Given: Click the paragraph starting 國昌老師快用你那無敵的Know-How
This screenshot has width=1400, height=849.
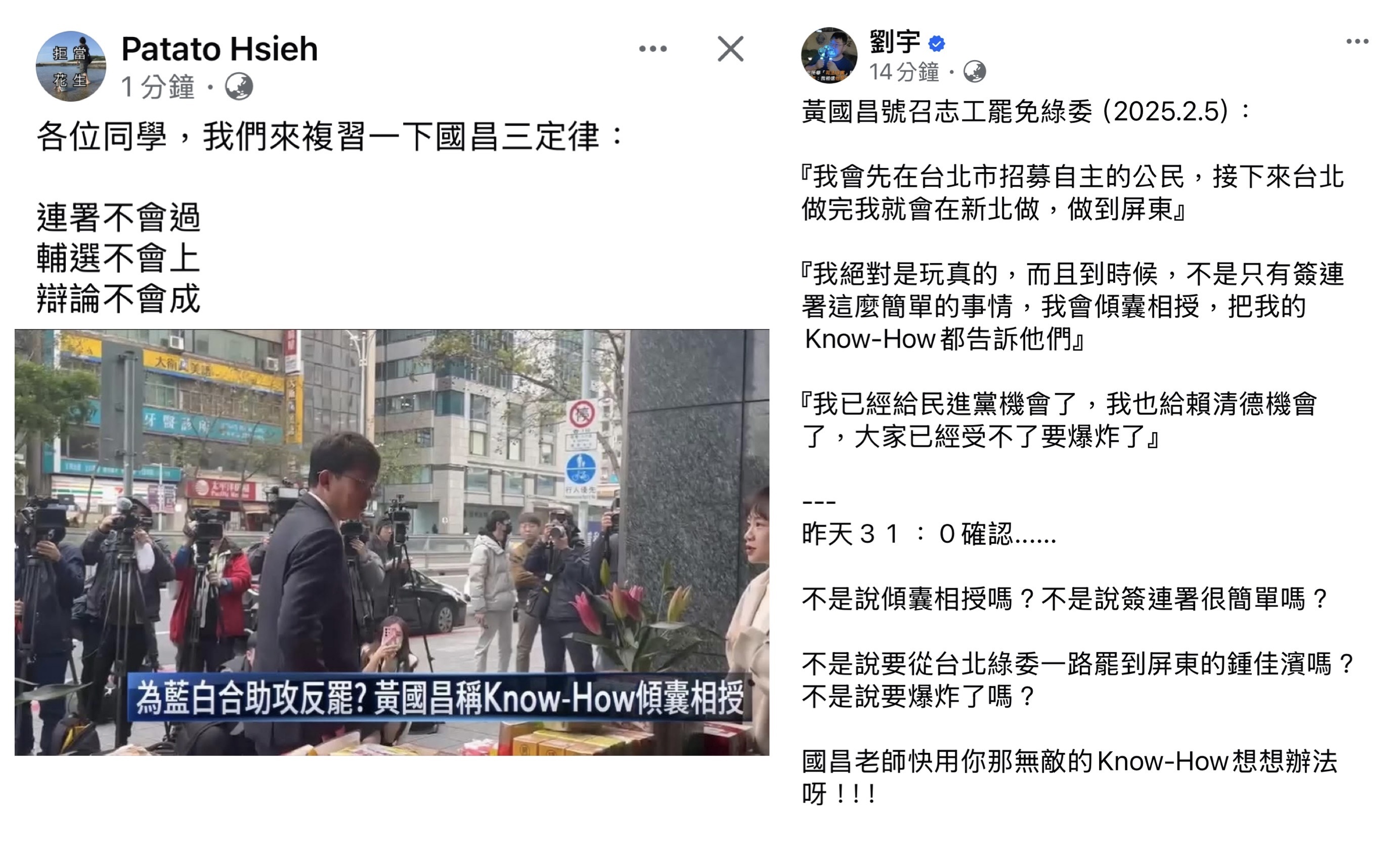Looking at the screenshot, I should coord(1069,777).
